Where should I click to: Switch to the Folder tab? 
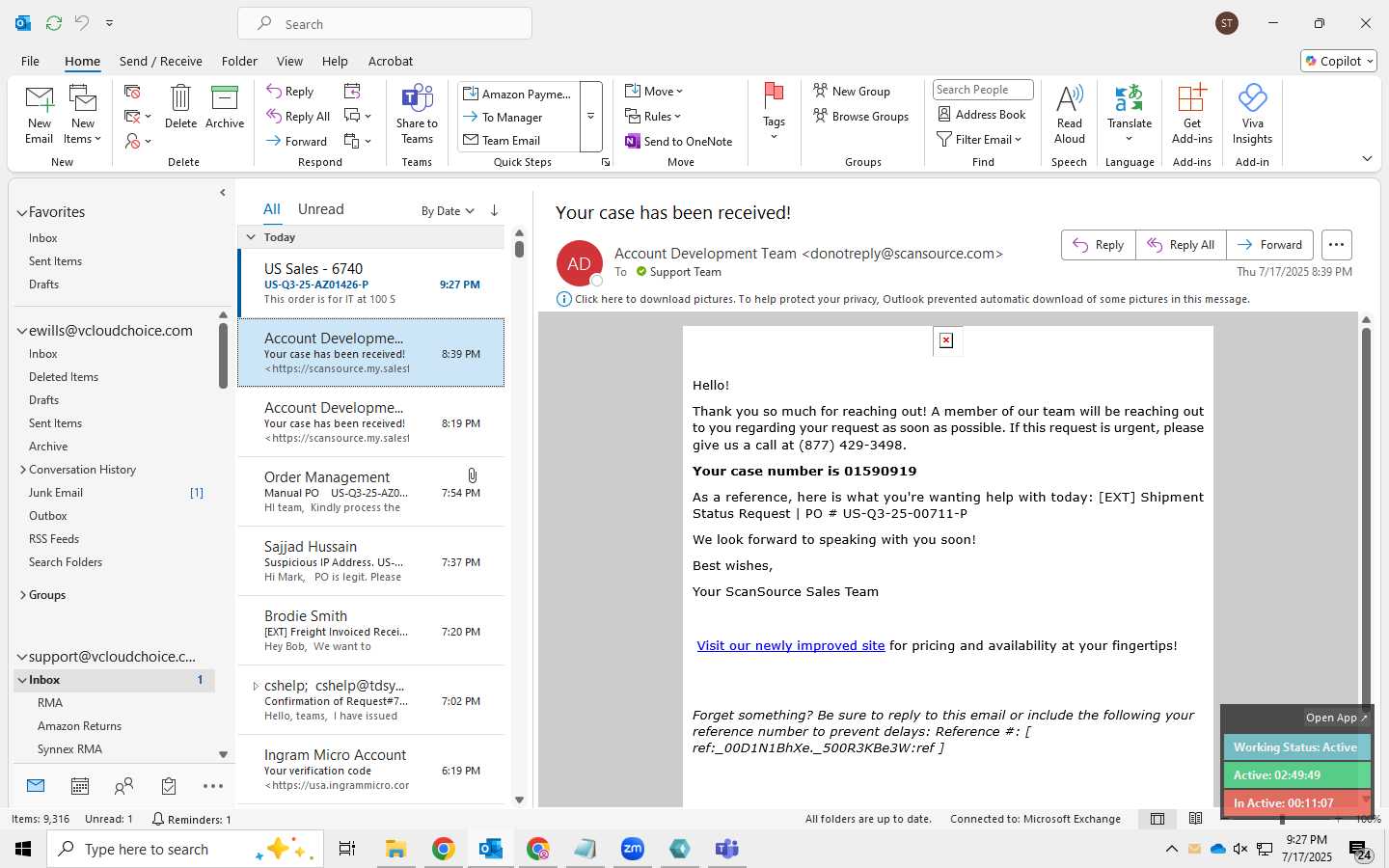239,61
